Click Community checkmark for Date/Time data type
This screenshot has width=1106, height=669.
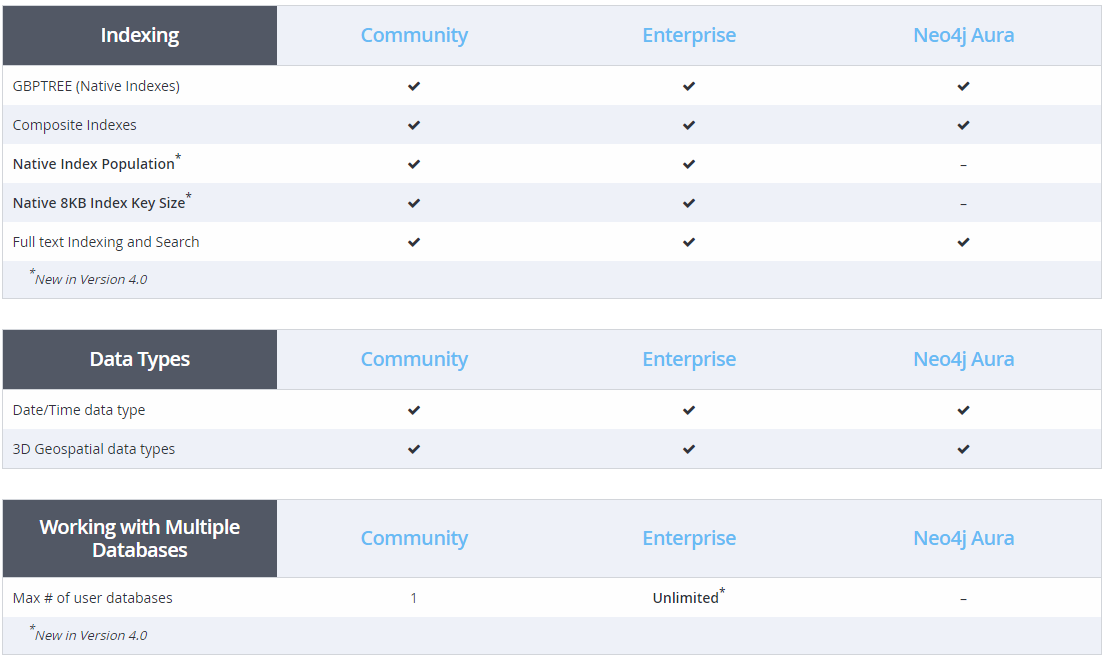[414, 410]
